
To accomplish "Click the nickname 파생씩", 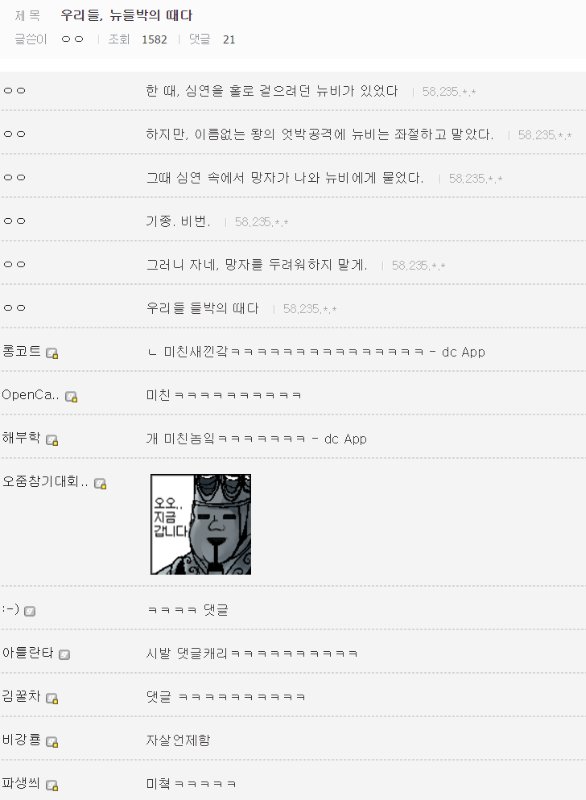I will pos(21,783).
